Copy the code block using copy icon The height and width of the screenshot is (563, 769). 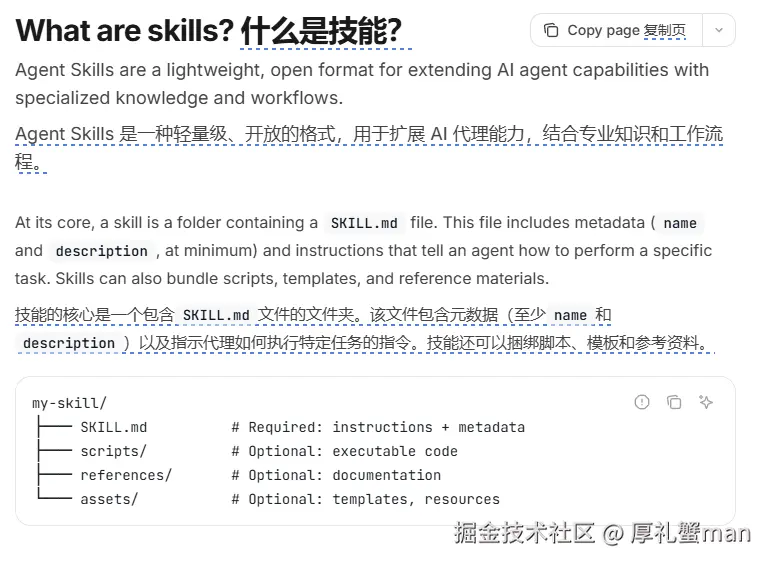pyautogui.click(x=674, y=402)
